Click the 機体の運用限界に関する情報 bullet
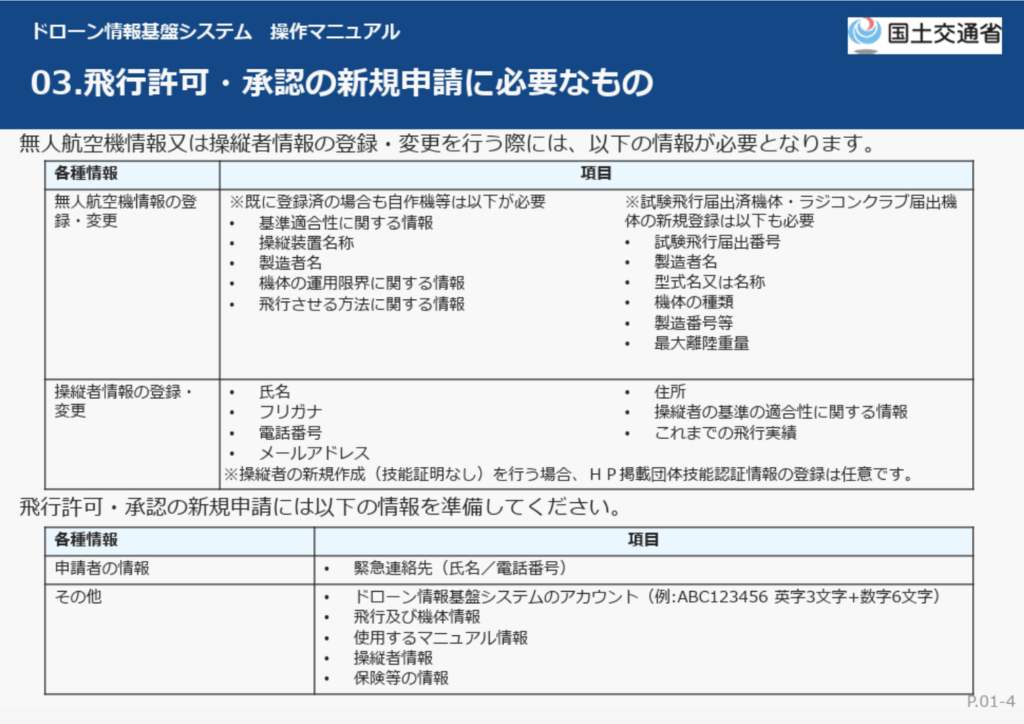Viewport: 1024px width, 724px height. pos(361,283)
